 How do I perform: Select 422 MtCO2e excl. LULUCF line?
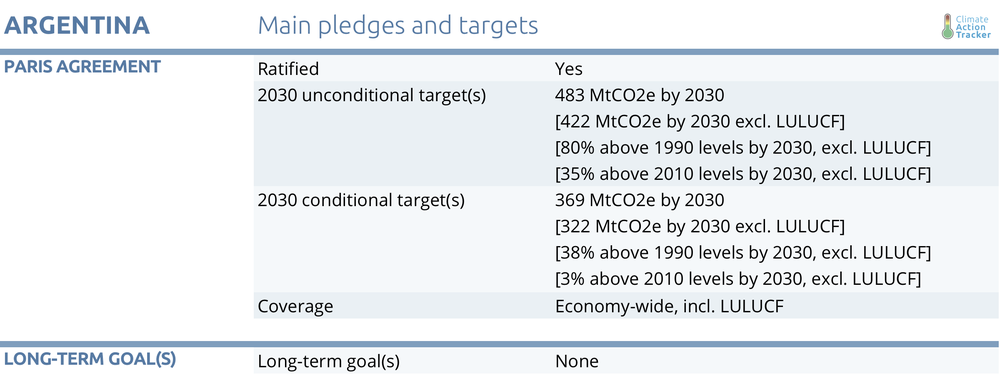[x=700, y=121]
